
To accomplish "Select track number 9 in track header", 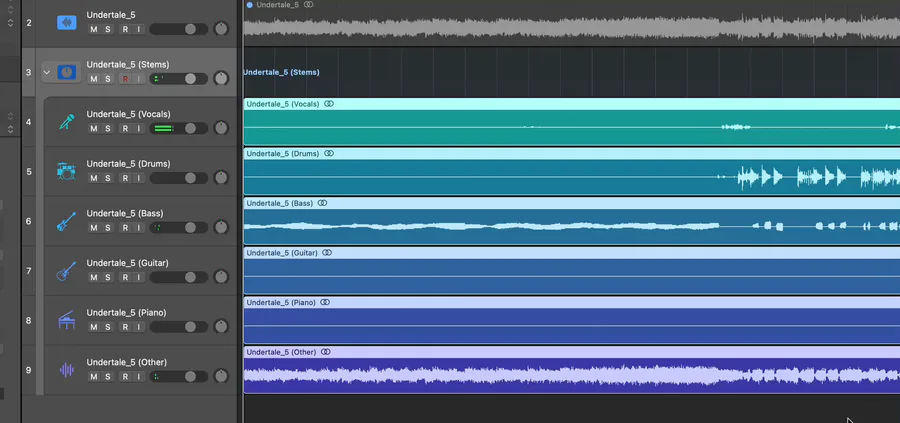I will (29, 370).
